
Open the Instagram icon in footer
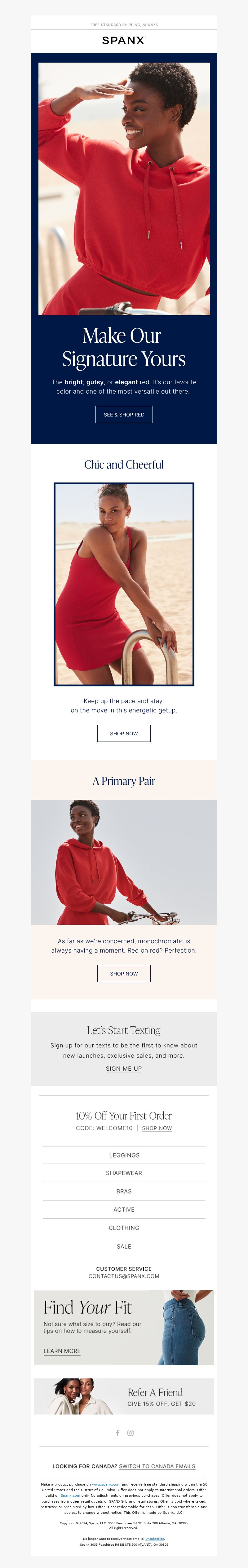pyautogui.click(x=131, y=1432)
